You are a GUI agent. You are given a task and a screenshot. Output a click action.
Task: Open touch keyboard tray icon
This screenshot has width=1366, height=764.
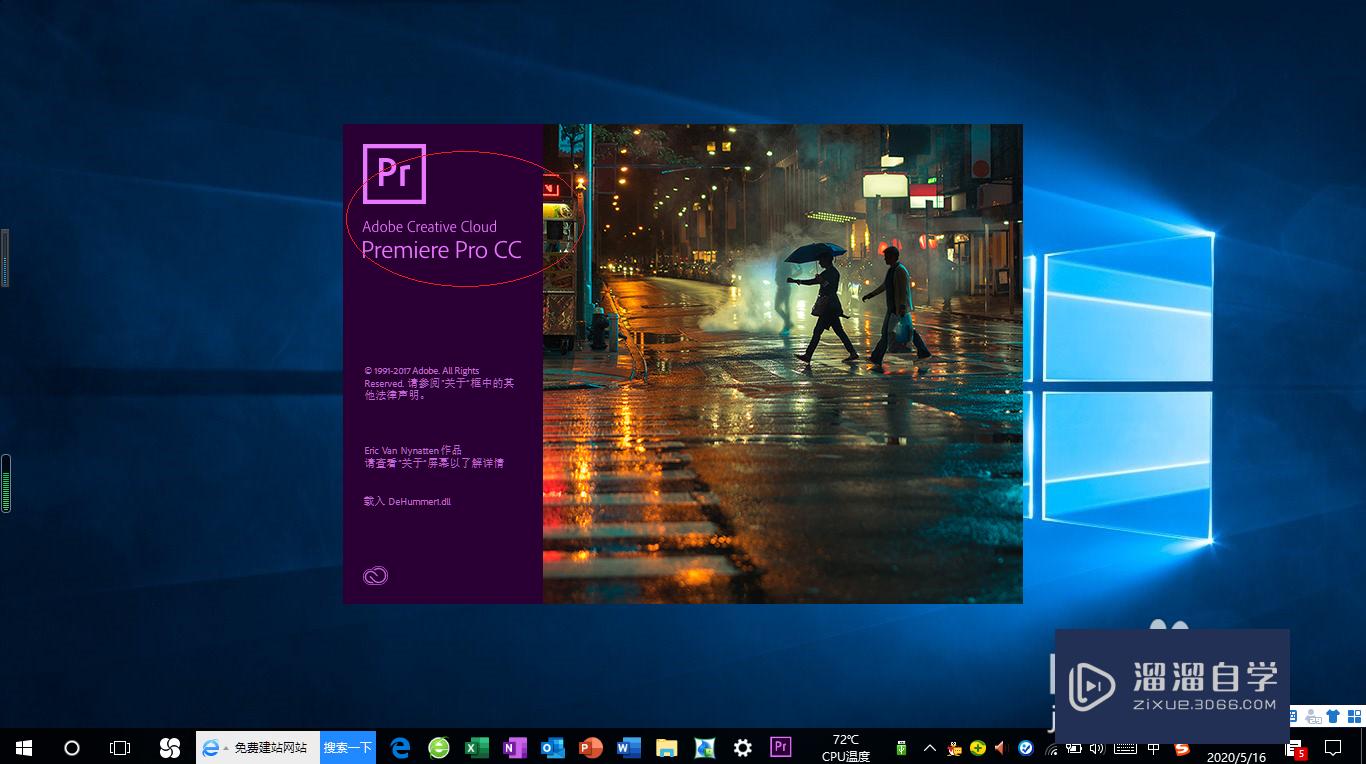pos(1125,748)
